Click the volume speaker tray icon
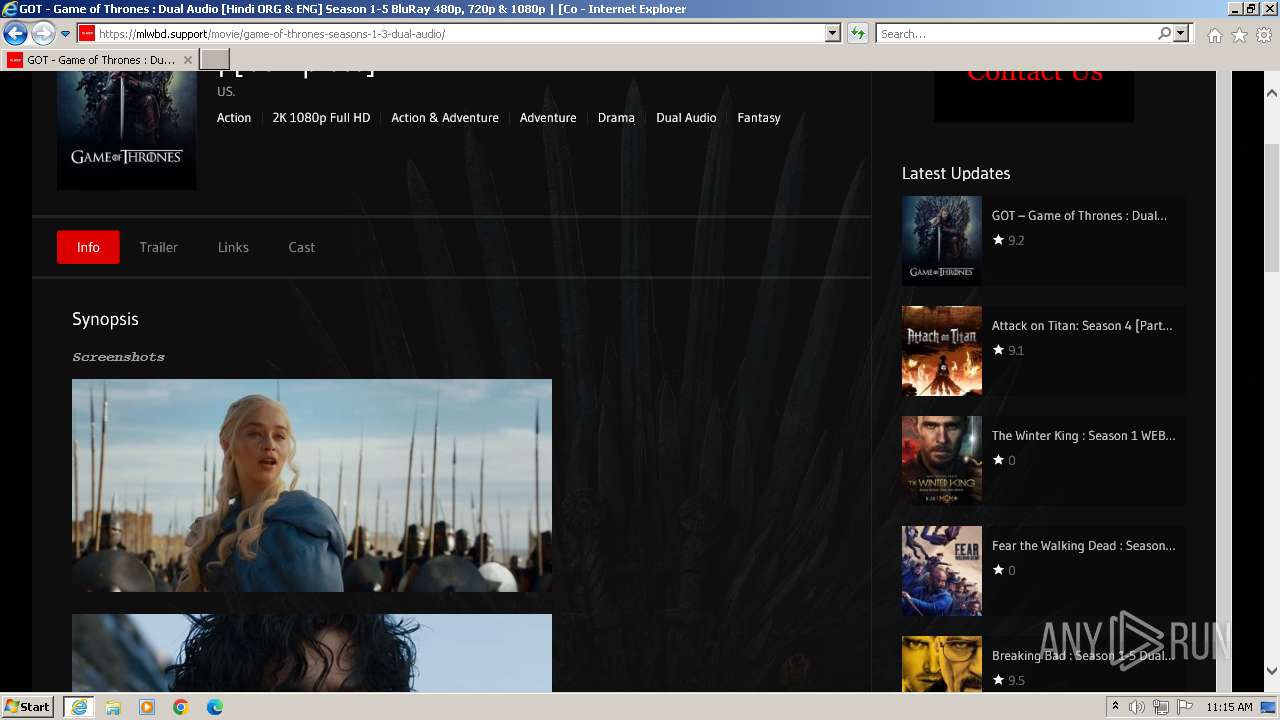 click(1137, 707)
